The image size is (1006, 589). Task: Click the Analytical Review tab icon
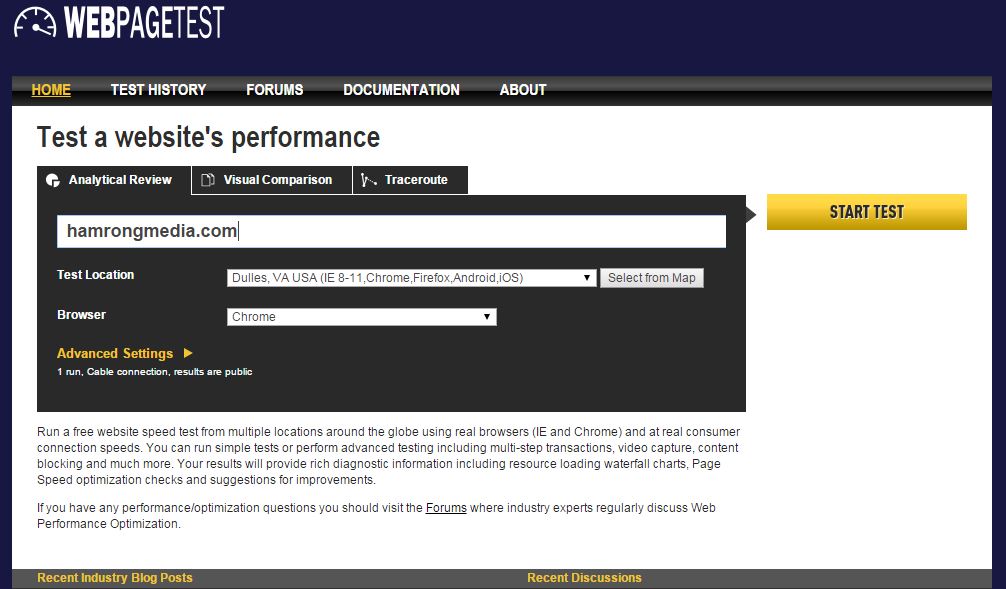(x=53, y=180)
